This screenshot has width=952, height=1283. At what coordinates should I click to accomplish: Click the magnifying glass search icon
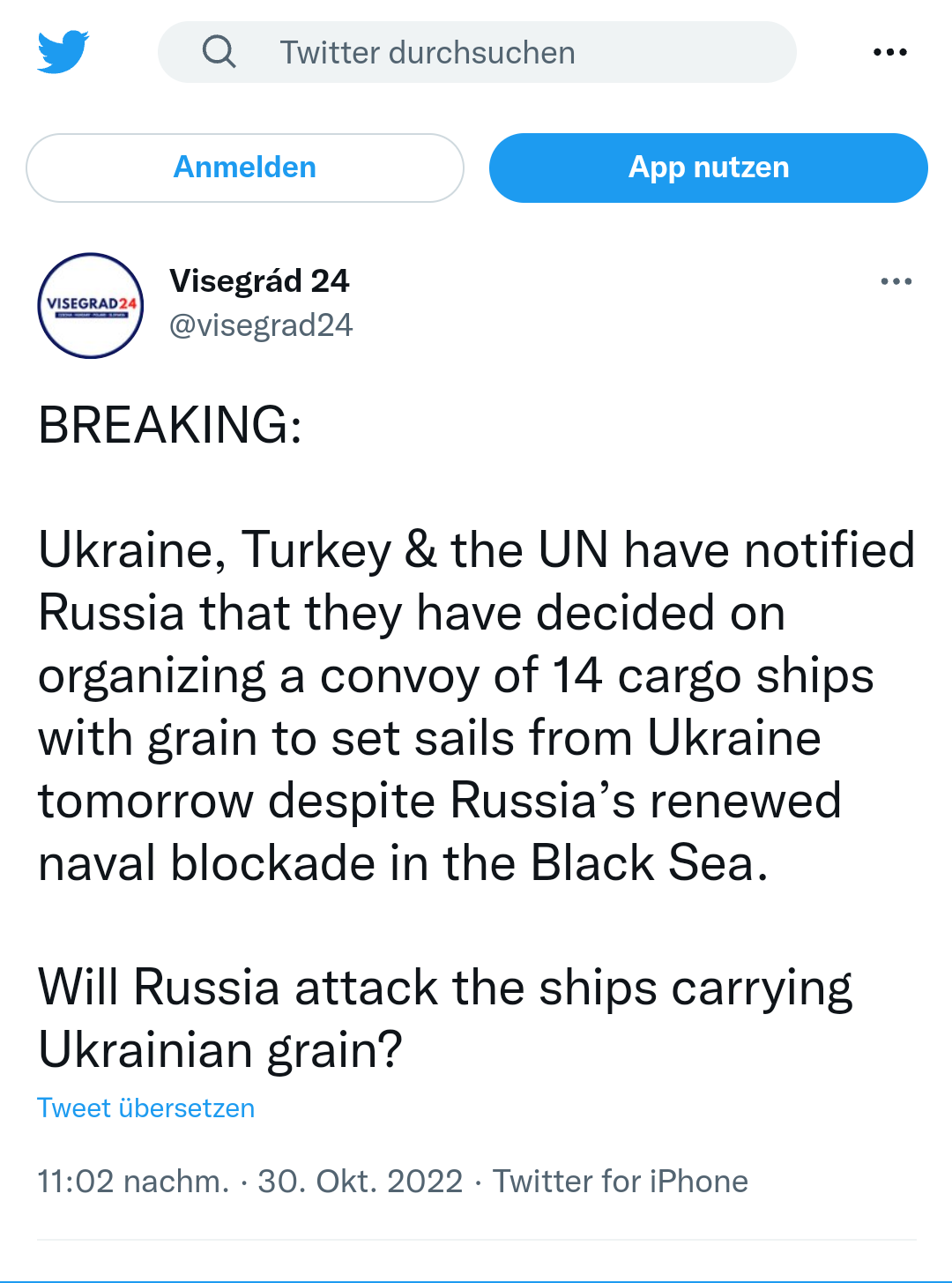tap(219, 52)
